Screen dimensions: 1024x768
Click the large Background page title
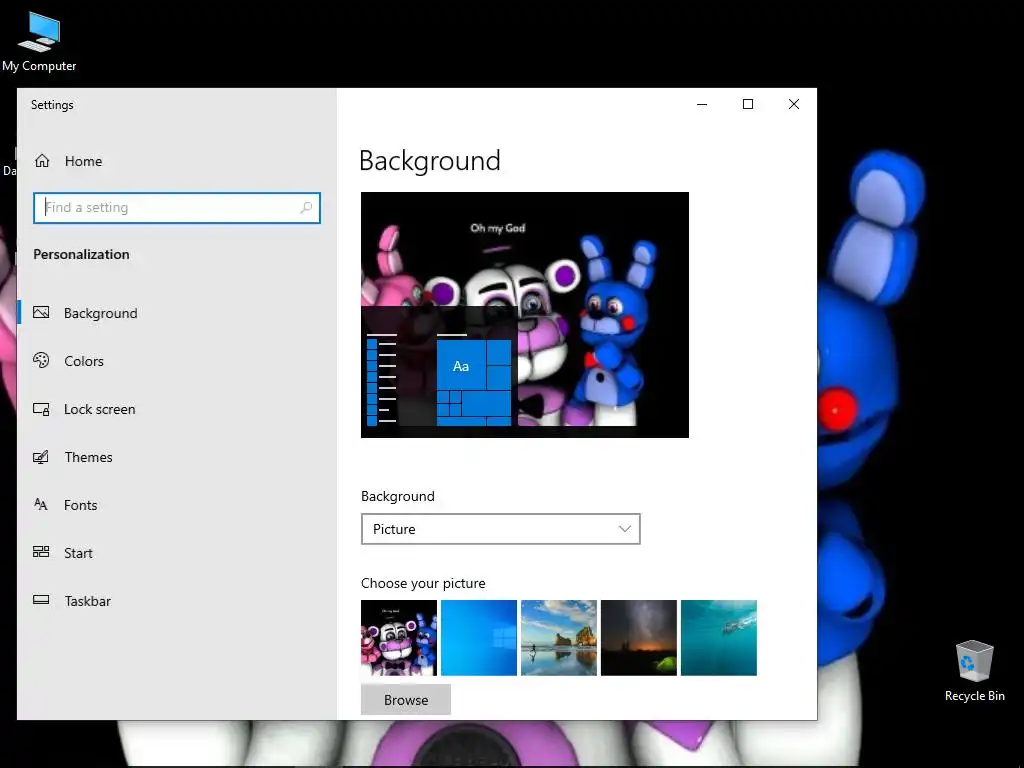tap(430, 161)
